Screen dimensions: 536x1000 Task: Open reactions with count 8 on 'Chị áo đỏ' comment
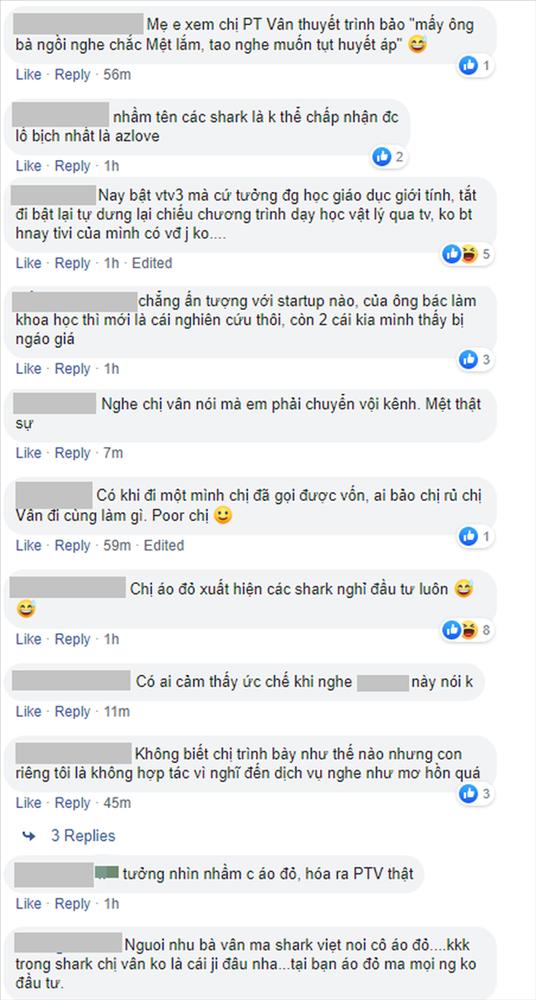pyautogui.click(x=466, y=630)
